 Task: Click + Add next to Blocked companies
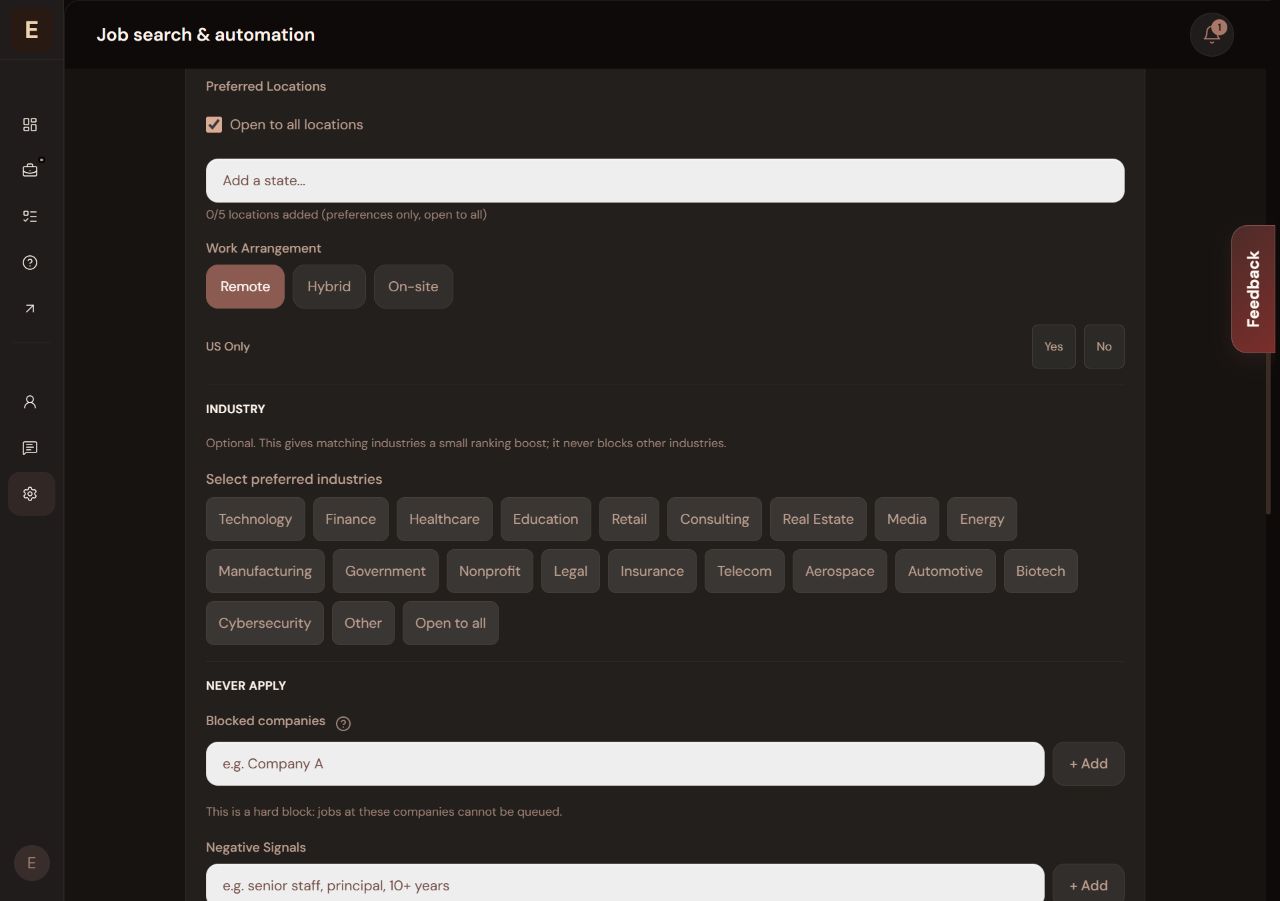point(1089,764)
